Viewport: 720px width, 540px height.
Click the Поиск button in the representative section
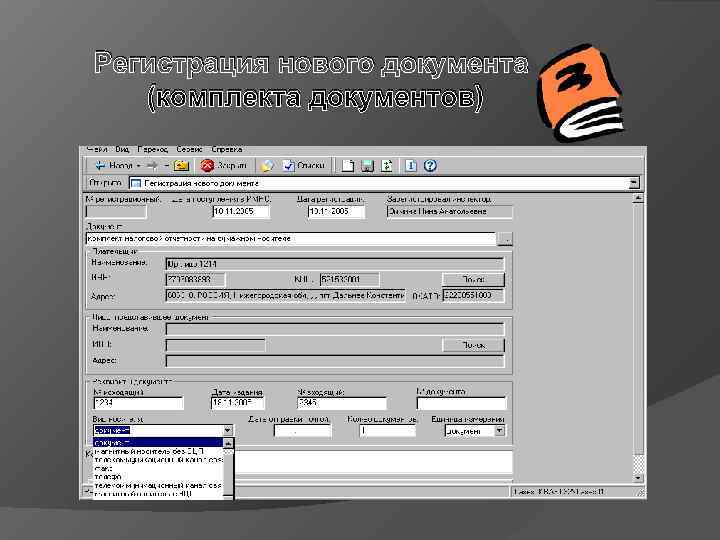click(x=473, y=345)
